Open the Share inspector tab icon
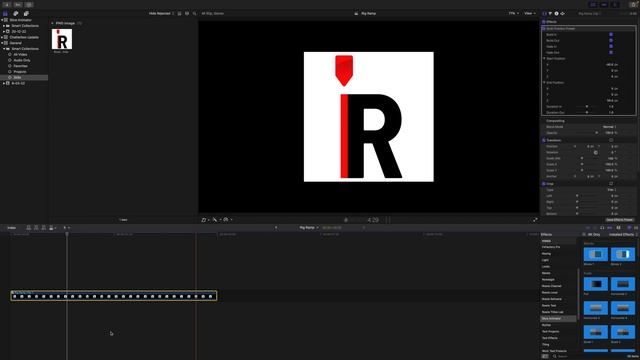Image resolution: width=640 pixels, height=360 pixels. pyautogui.click(x=562, y=13)
